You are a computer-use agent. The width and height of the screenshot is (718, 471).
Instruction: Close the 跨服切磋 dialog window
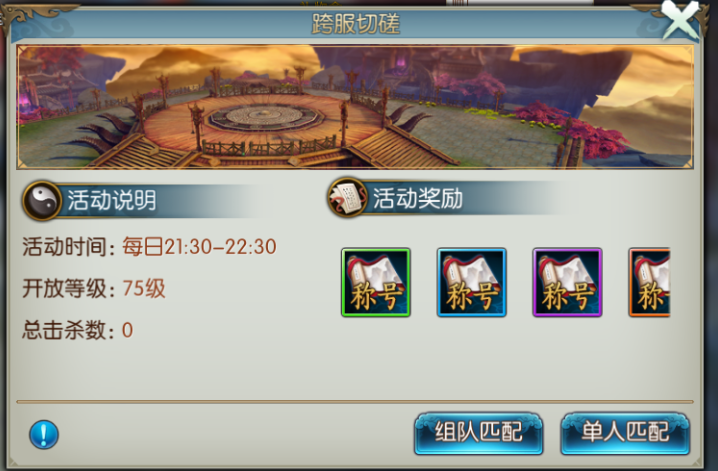click(x=680, y=20)
